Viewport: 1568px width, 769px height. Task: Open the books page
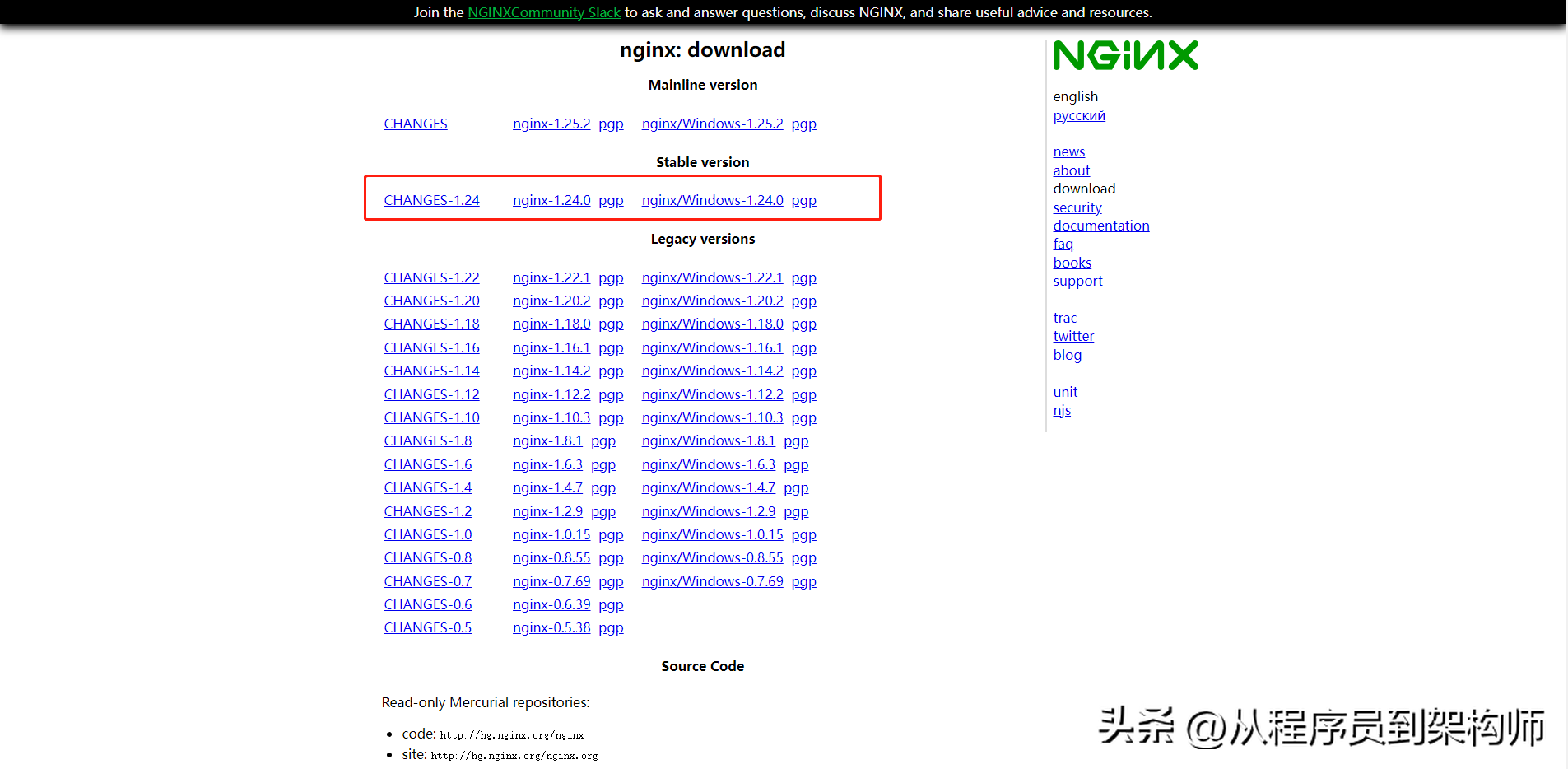(x=1072, y=263)
